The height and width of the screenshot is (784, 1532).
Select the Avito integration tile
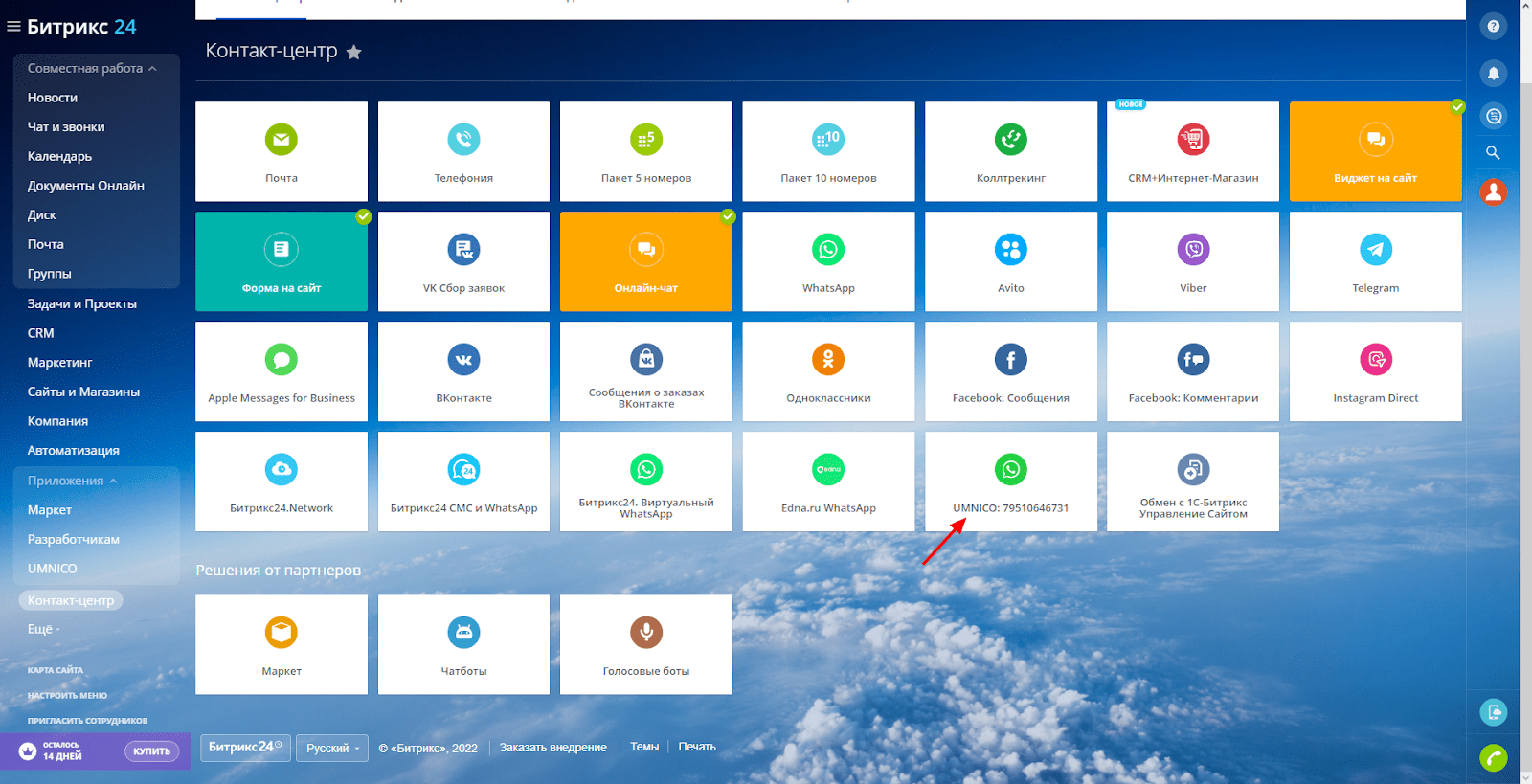pyautogui.click(x=1010, y=261)
